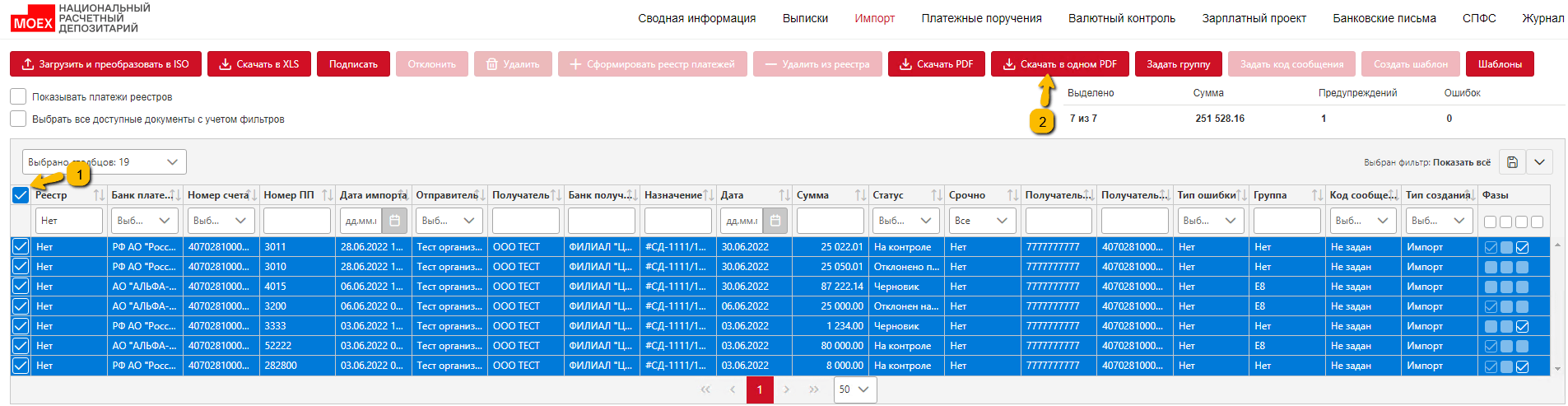Open СПФС menu

point(1479,18)
